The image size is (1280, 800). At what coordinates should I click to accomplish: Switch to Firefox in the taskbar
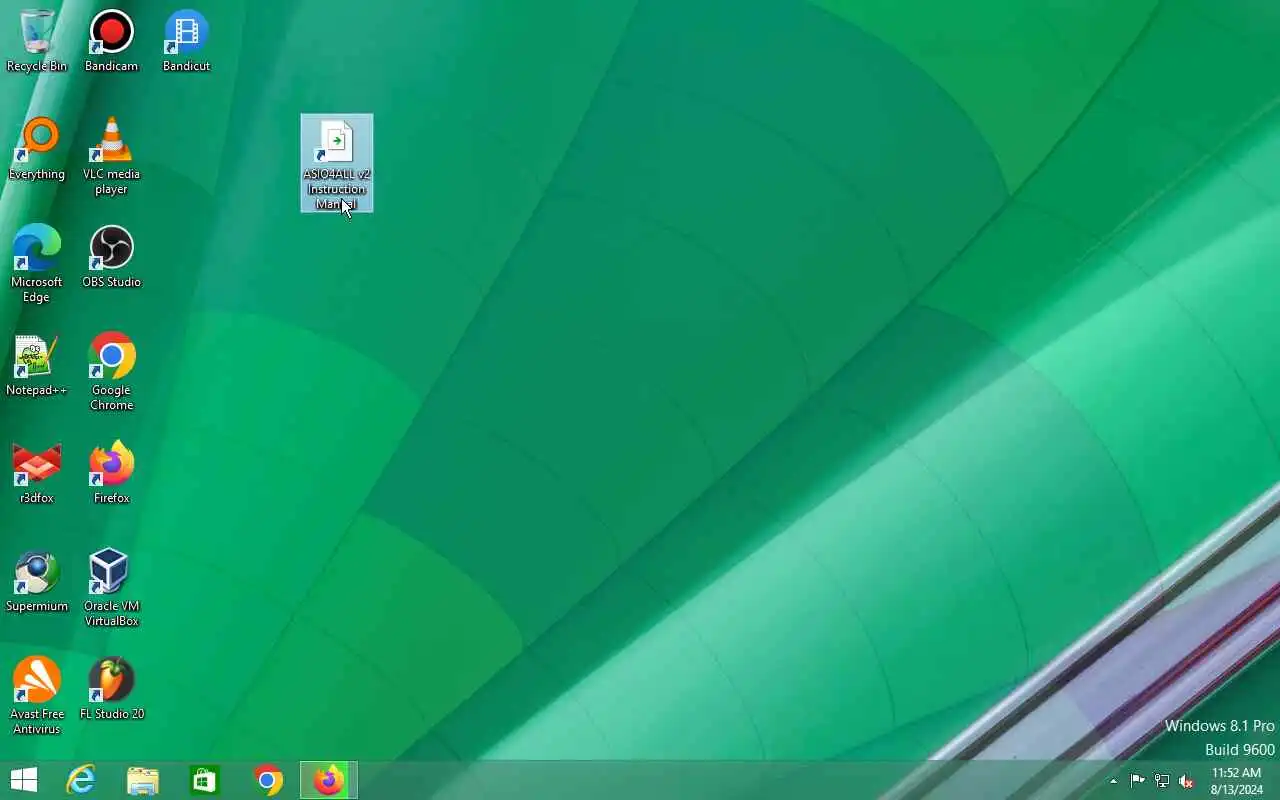[x=329, y=780]
